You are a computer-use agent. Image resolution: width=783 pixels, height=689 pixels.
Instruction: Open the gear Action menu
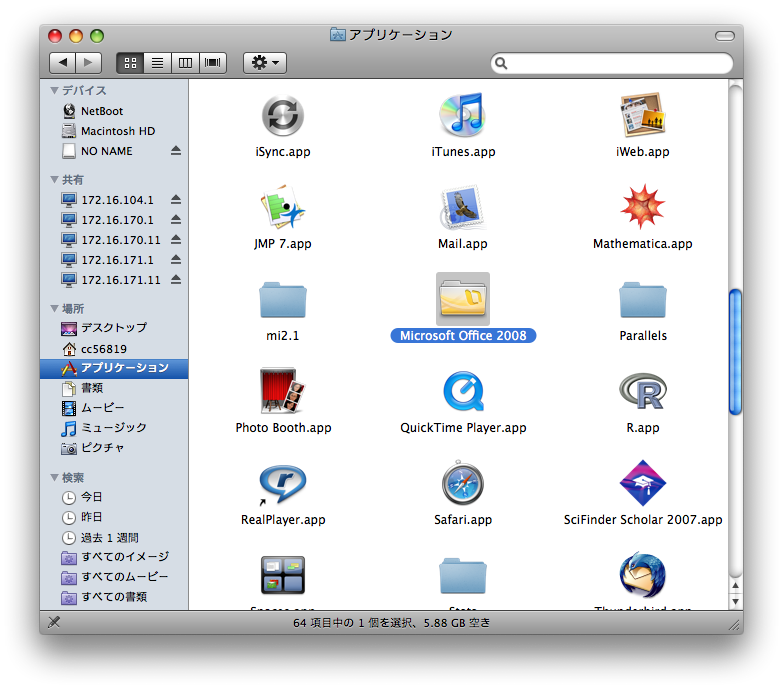(x=265, y=63)
